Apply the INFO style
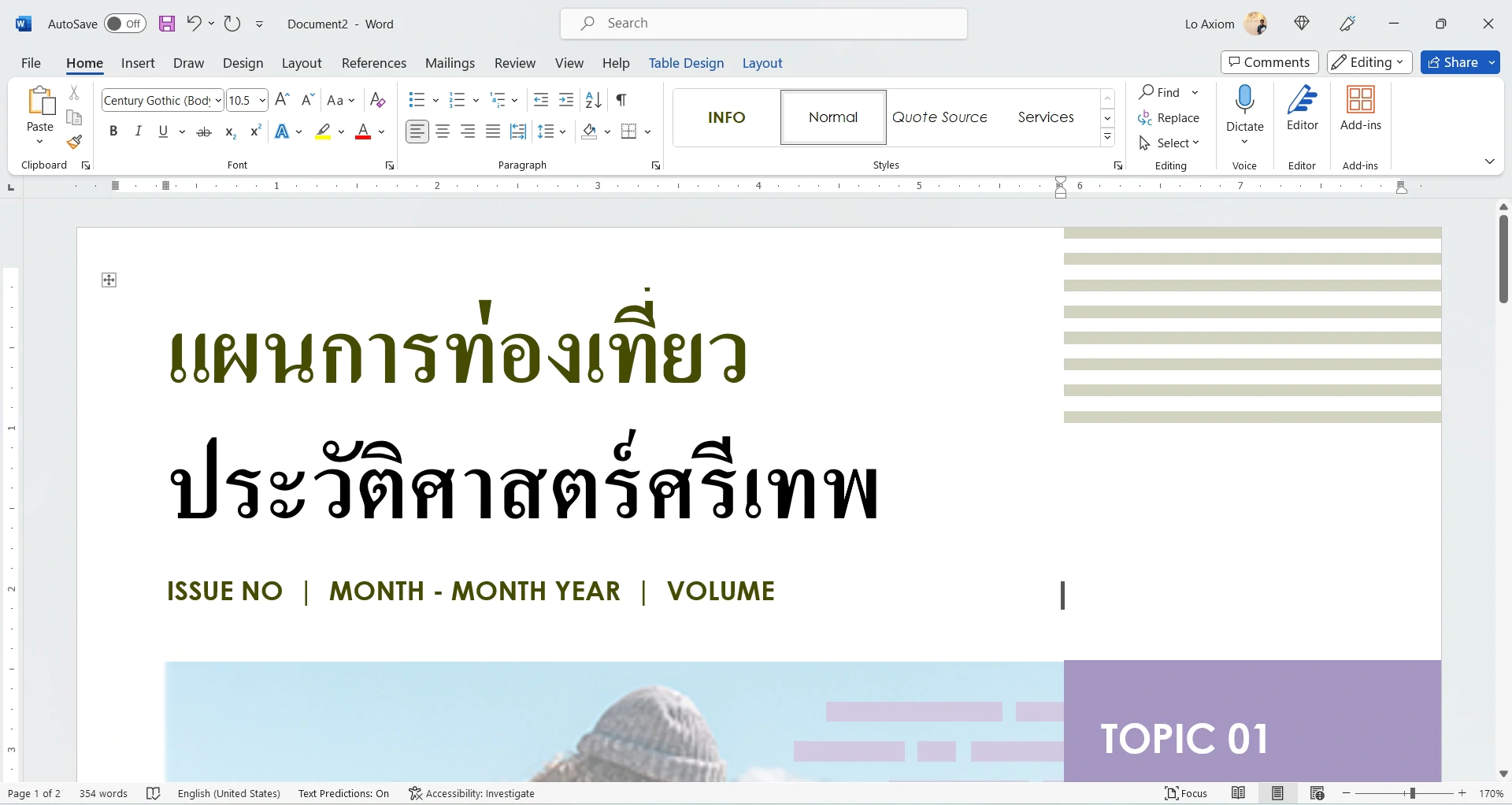This screenshot has height=805, width=1512. (726, 117)
